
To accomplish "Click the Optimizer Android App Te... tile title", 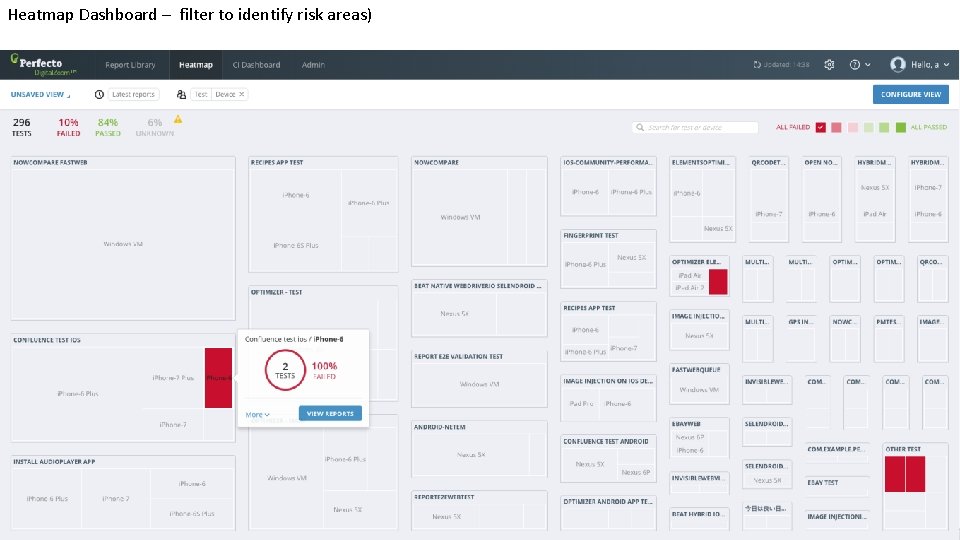I will 607,501.
